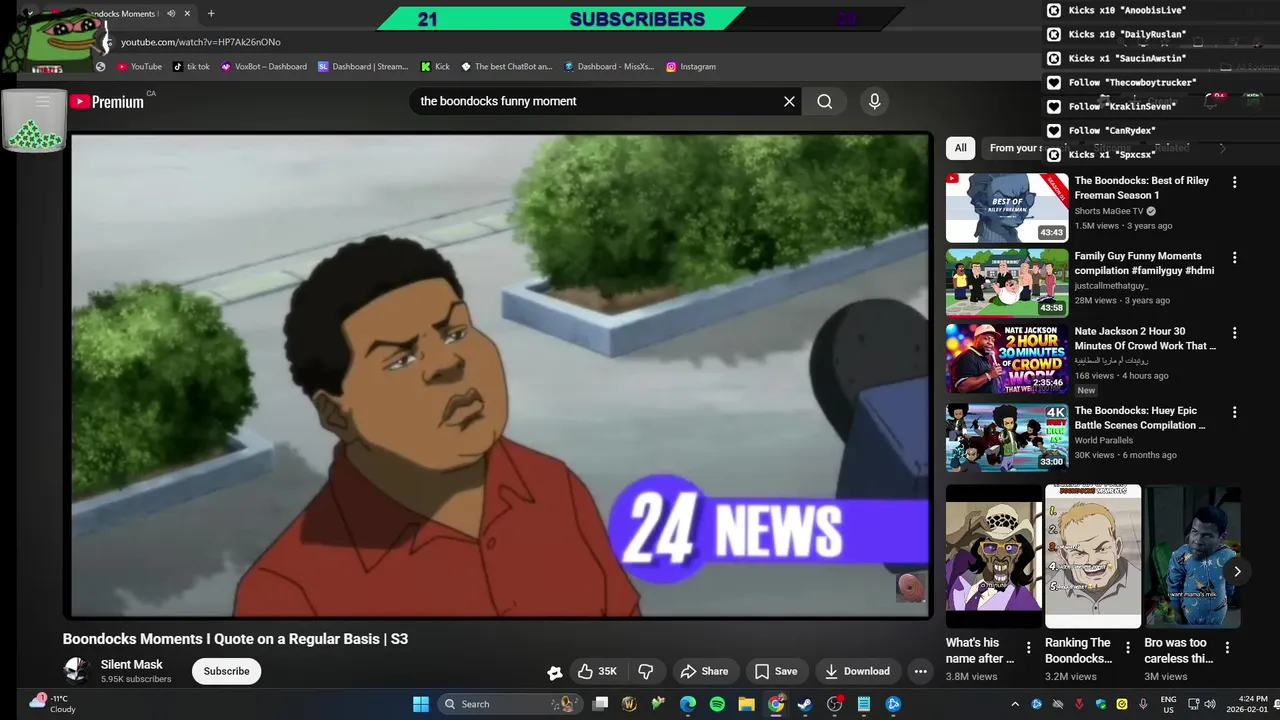Open Family Guy Funny Moments thumbnail
Screen dimensions: 1280x720
tap(1007, 283)
